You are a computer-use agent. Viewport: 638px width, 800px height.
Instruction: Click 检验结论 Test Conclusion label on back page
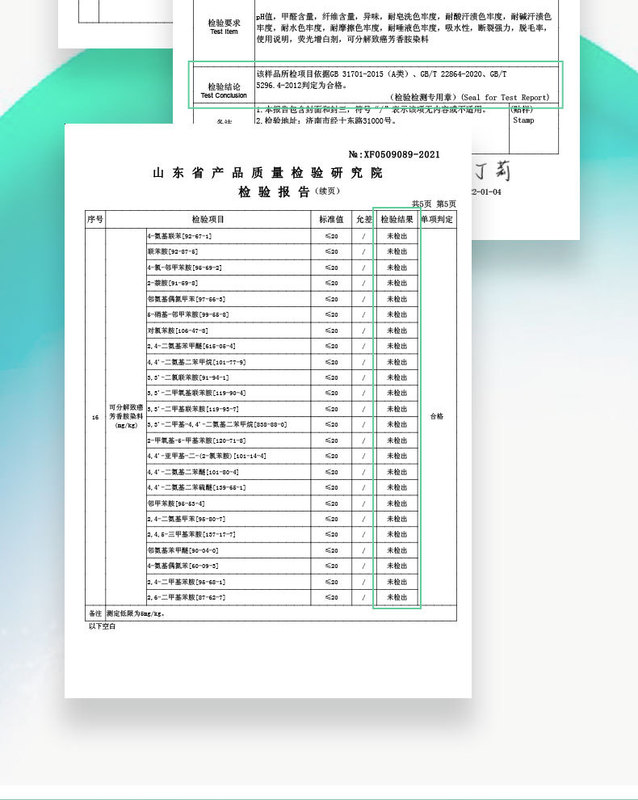(x=224, y=90)
